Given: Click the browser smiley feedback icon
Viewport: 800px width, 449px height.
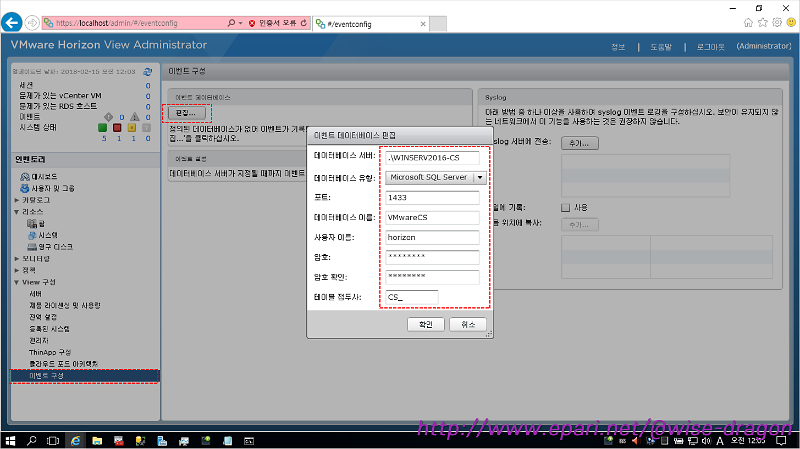Looking at the screenshot, I should click(x=791, y=22).
